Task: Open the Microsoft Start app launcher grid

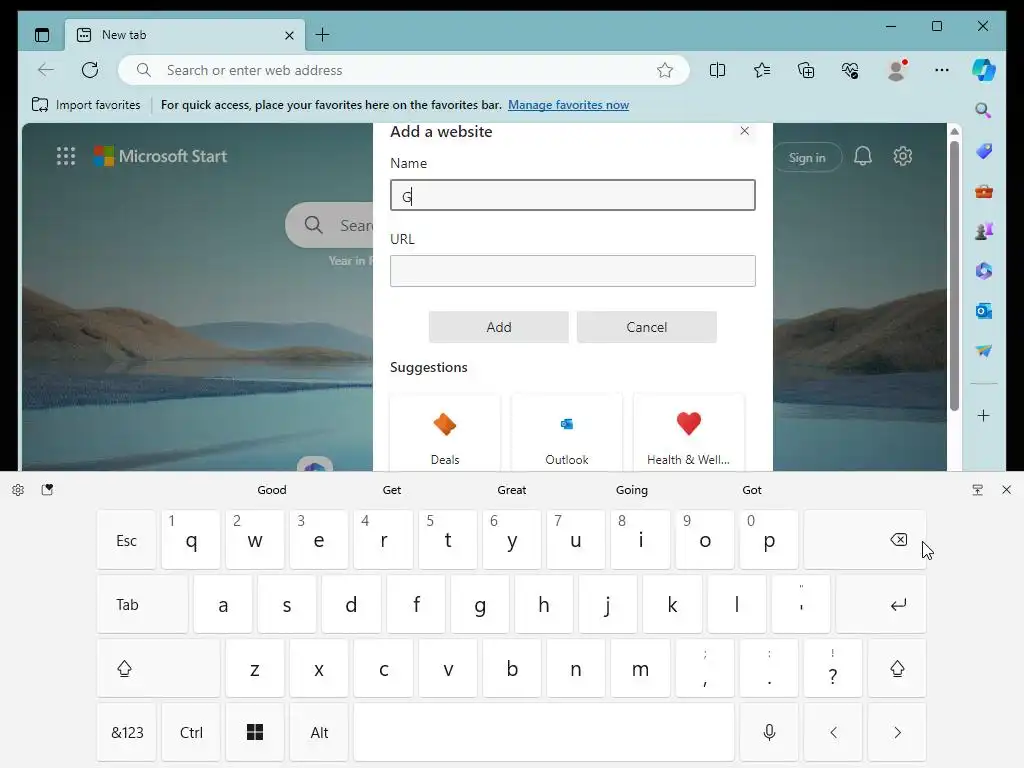Action: [x=66, y=156]
